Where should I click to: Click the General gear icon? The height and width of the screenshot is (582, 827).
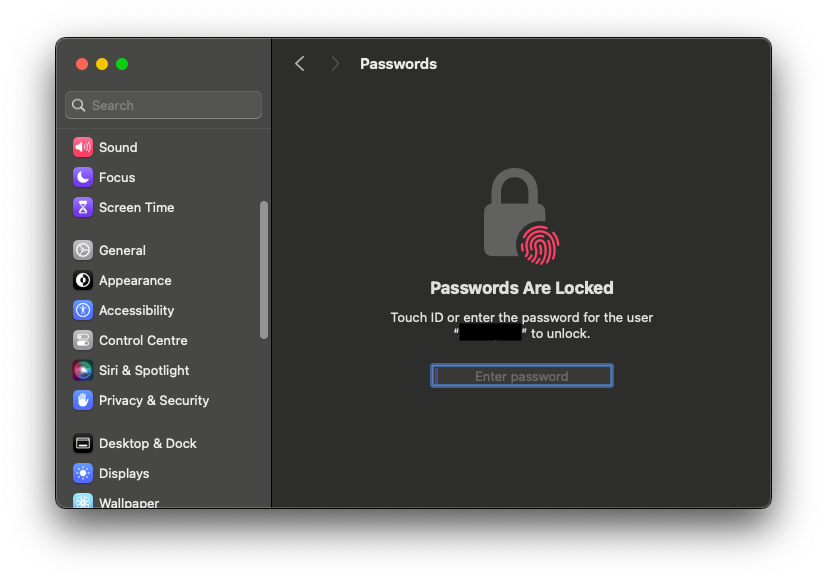(x=83, y=250)
